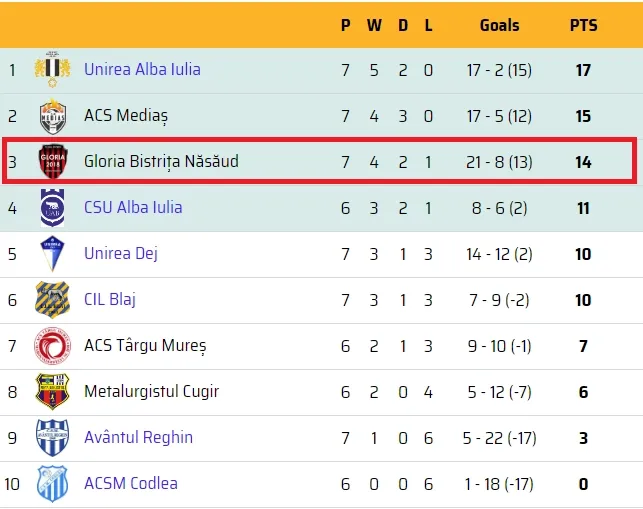The image size is (643, 509).
Task: Click the ACS Târgu Mureș red circular logo
Action: [52, 346]
